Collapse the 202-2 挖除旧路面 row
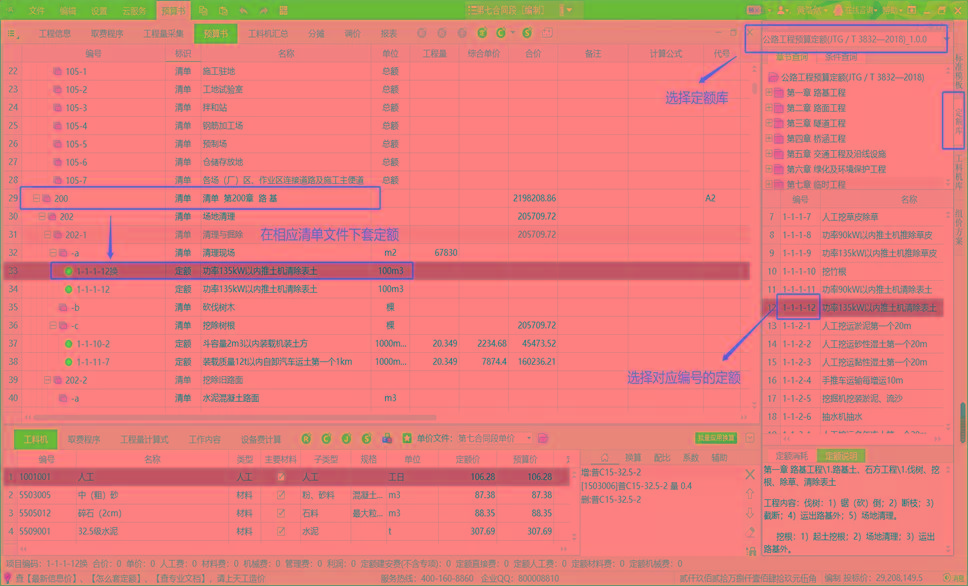The width and height of the screenshot is (968, 586). [x=48, y=380]
